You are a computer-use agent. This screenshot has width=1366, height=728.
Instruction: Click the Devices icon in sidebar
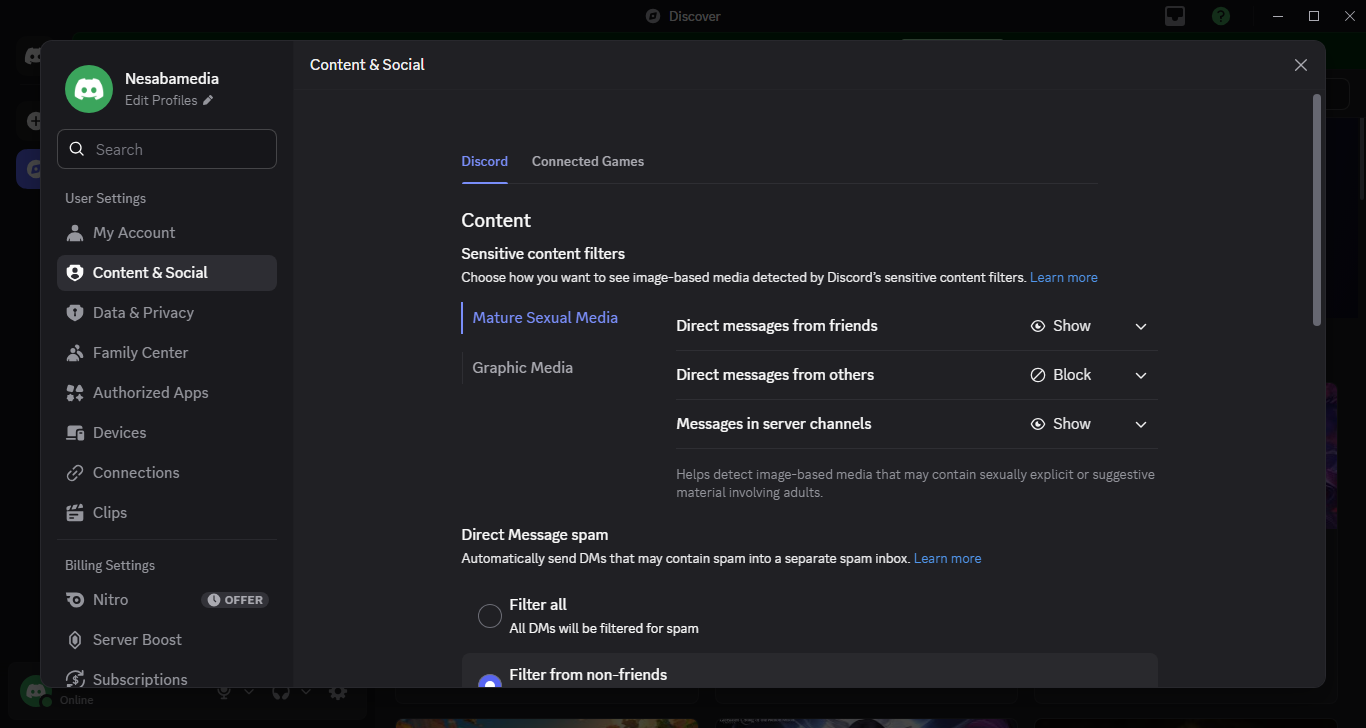(75, 433)
